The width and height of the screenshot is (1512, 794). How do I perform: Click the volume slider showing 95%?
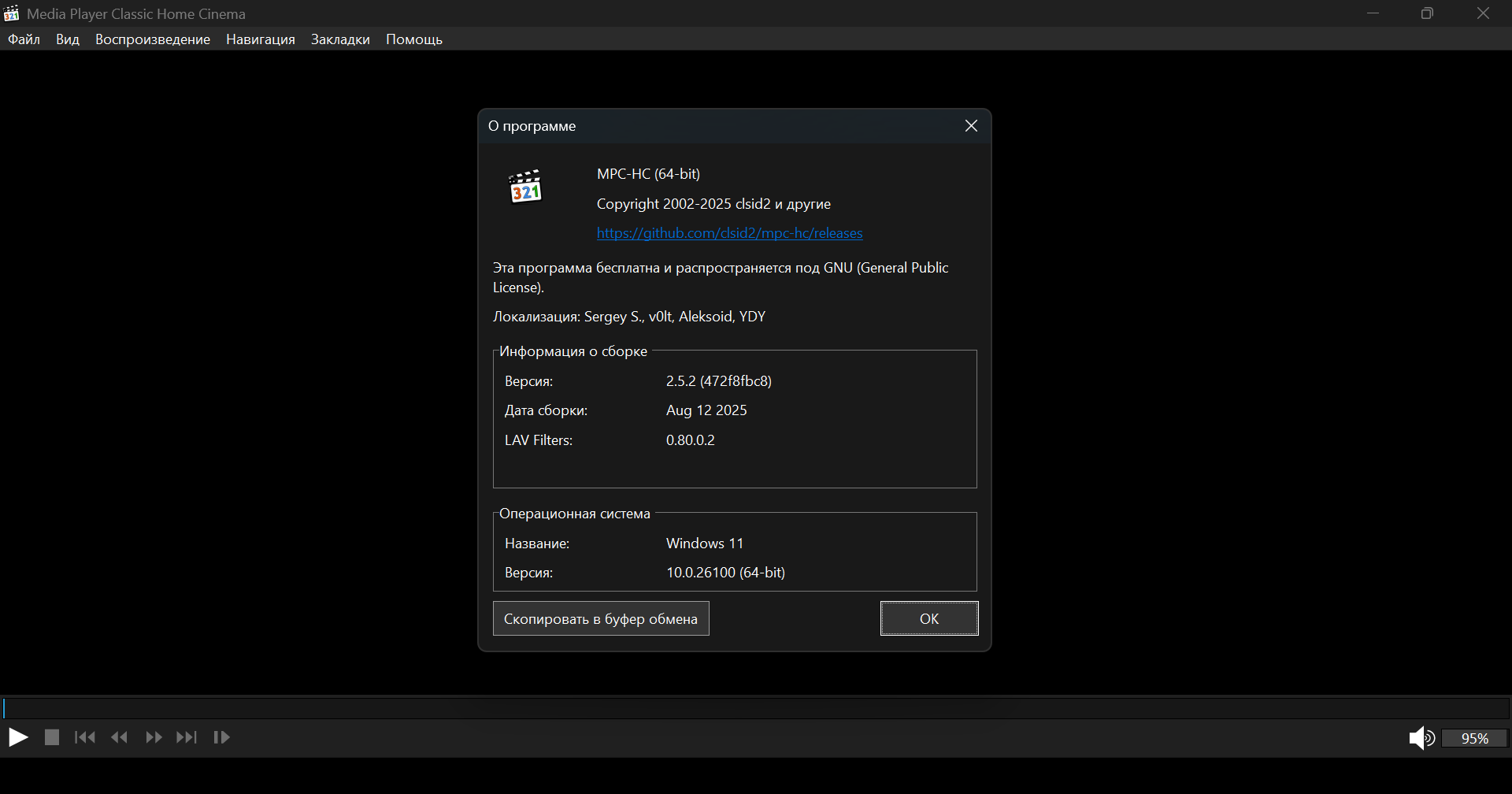(1475, 738)
